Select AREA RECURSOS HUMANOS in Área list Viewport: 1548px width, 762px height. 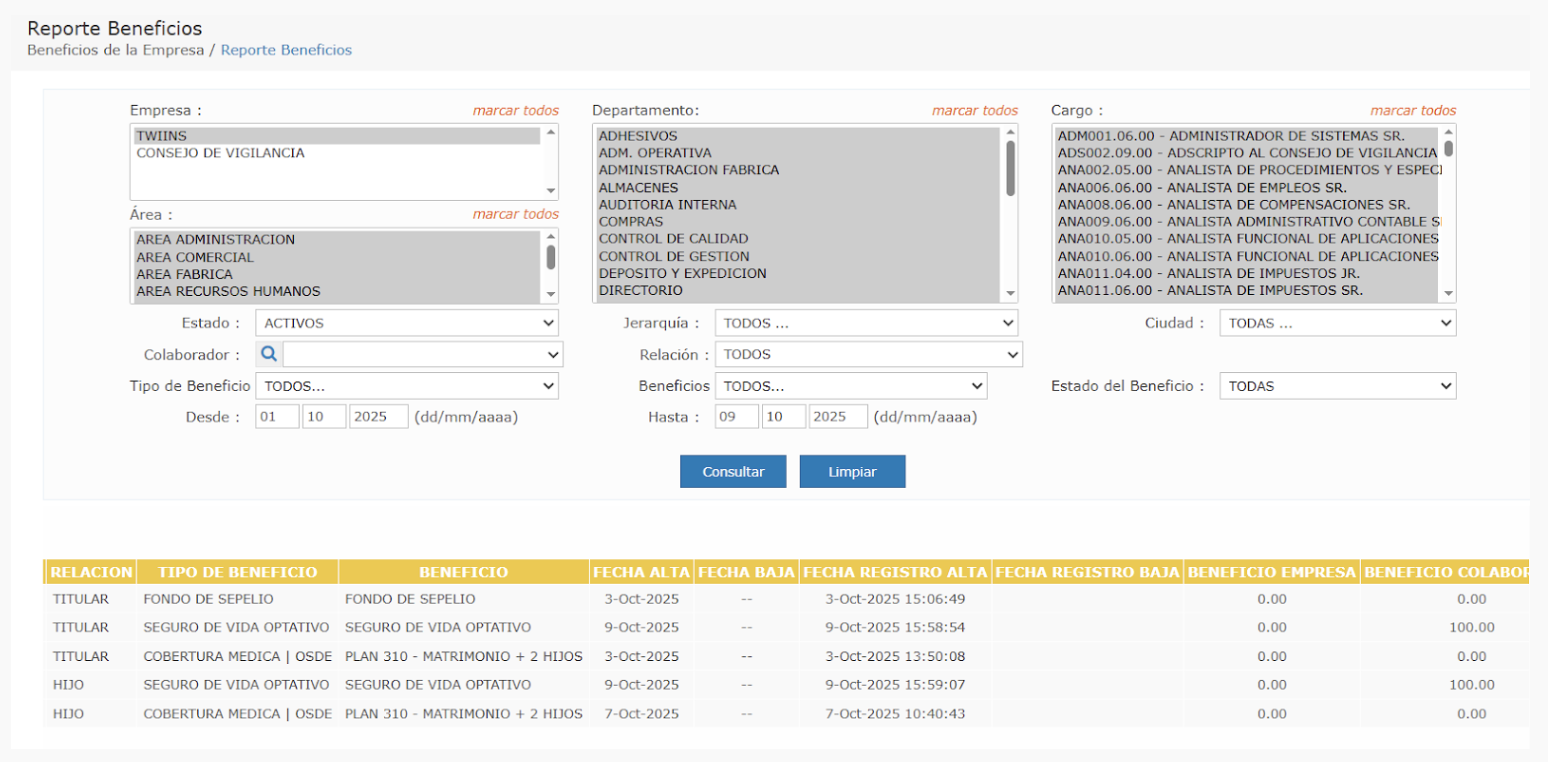[x=337, y=291]
